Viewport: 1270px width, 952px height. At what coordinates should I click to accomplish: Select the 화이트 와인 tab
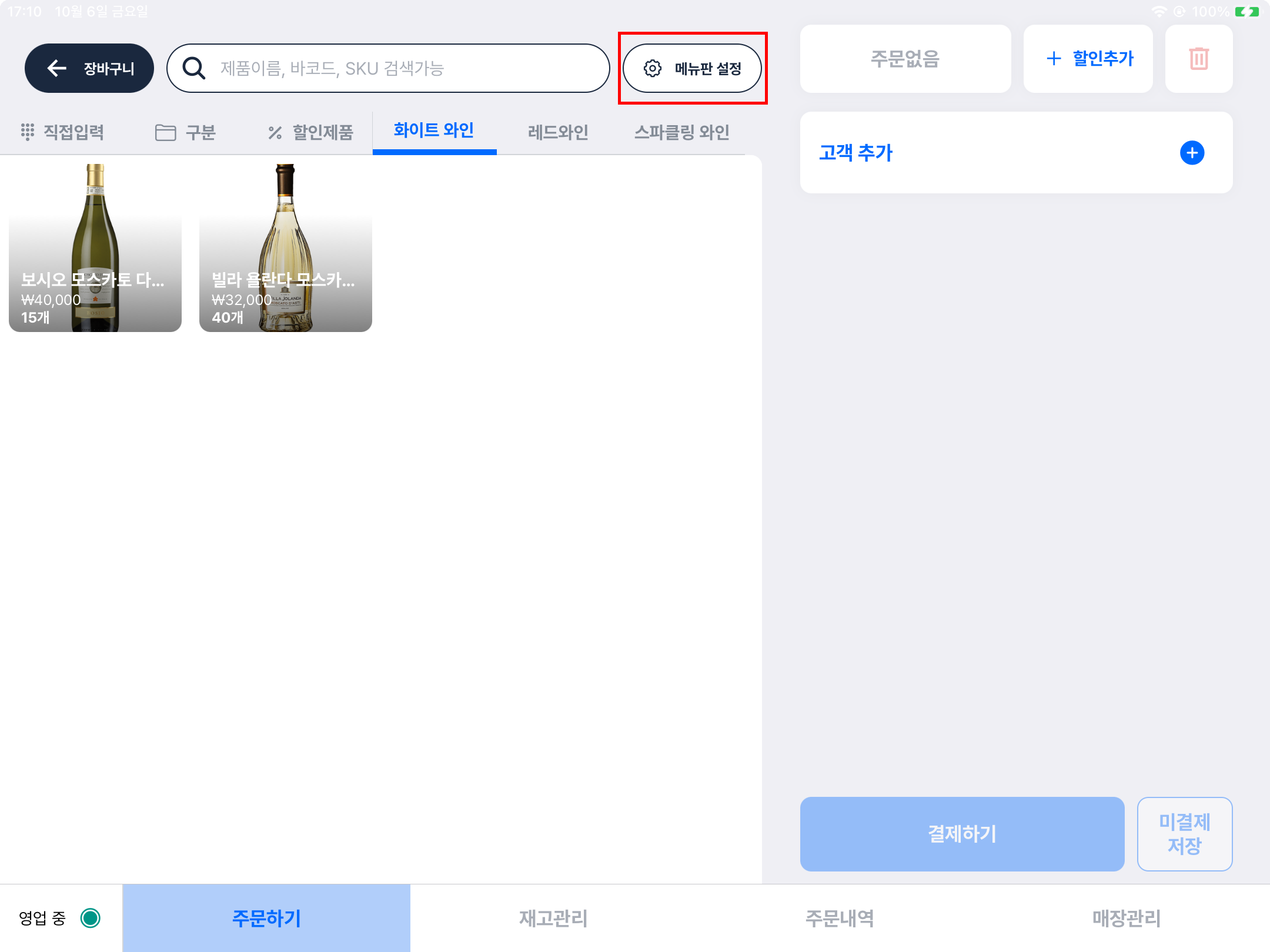click(x=434, y=130)
